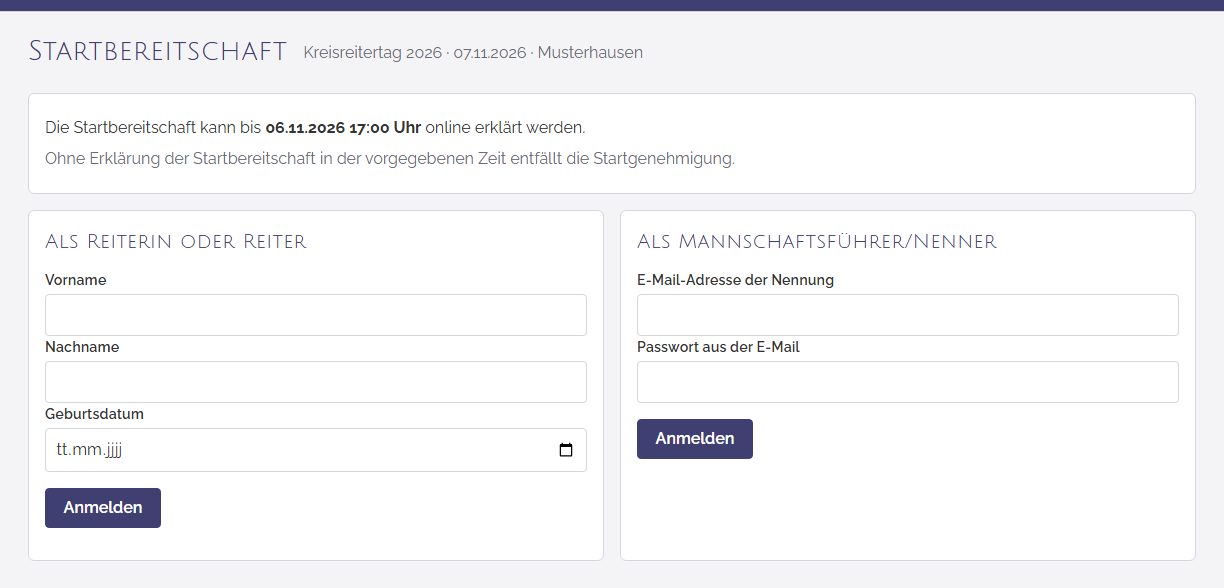Click the 'Nachname' label

[x=82, y=347]
